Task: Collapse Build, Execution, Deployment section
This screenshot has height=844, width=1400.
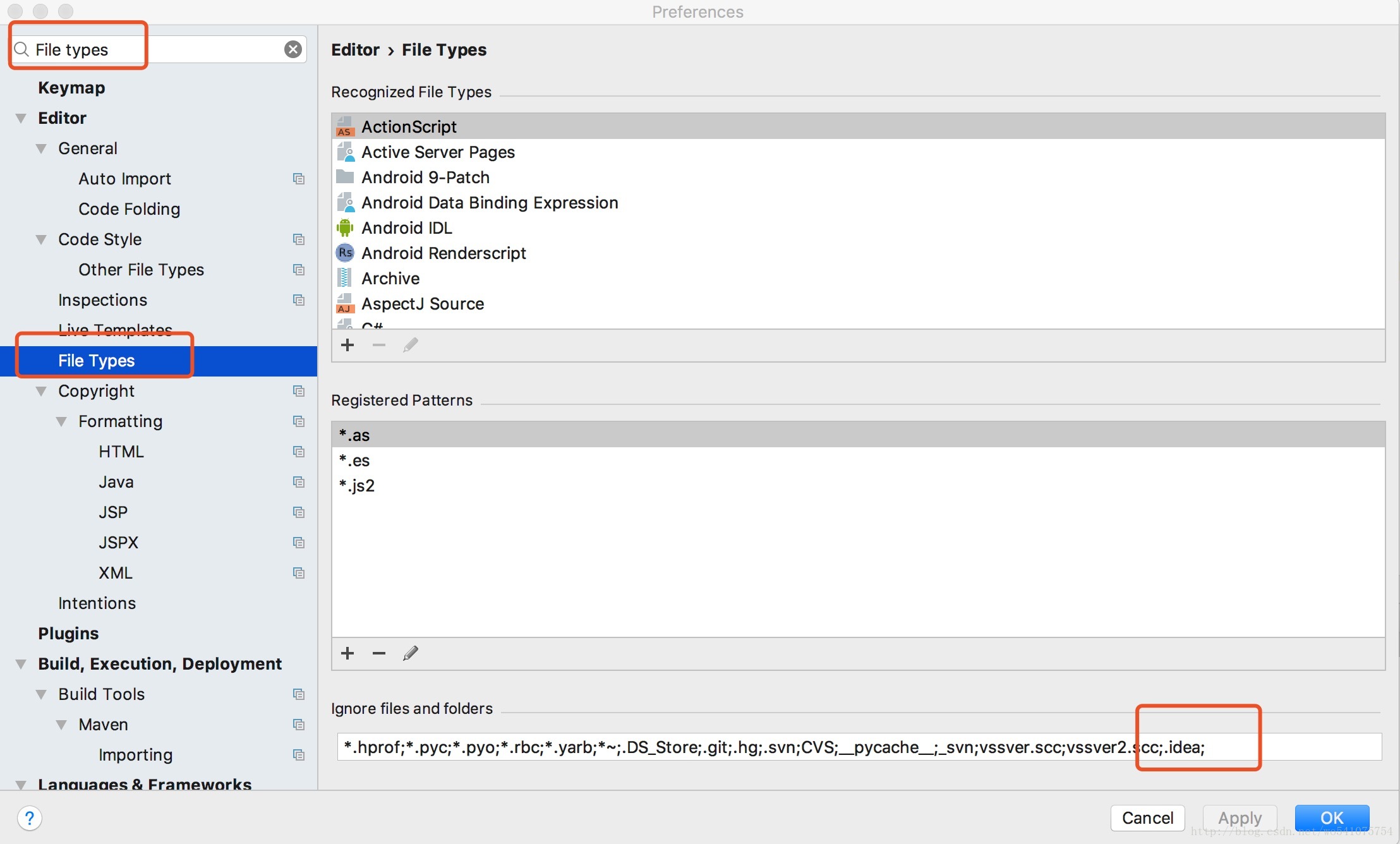Action: pyautogui.click(x=21, y=664)
